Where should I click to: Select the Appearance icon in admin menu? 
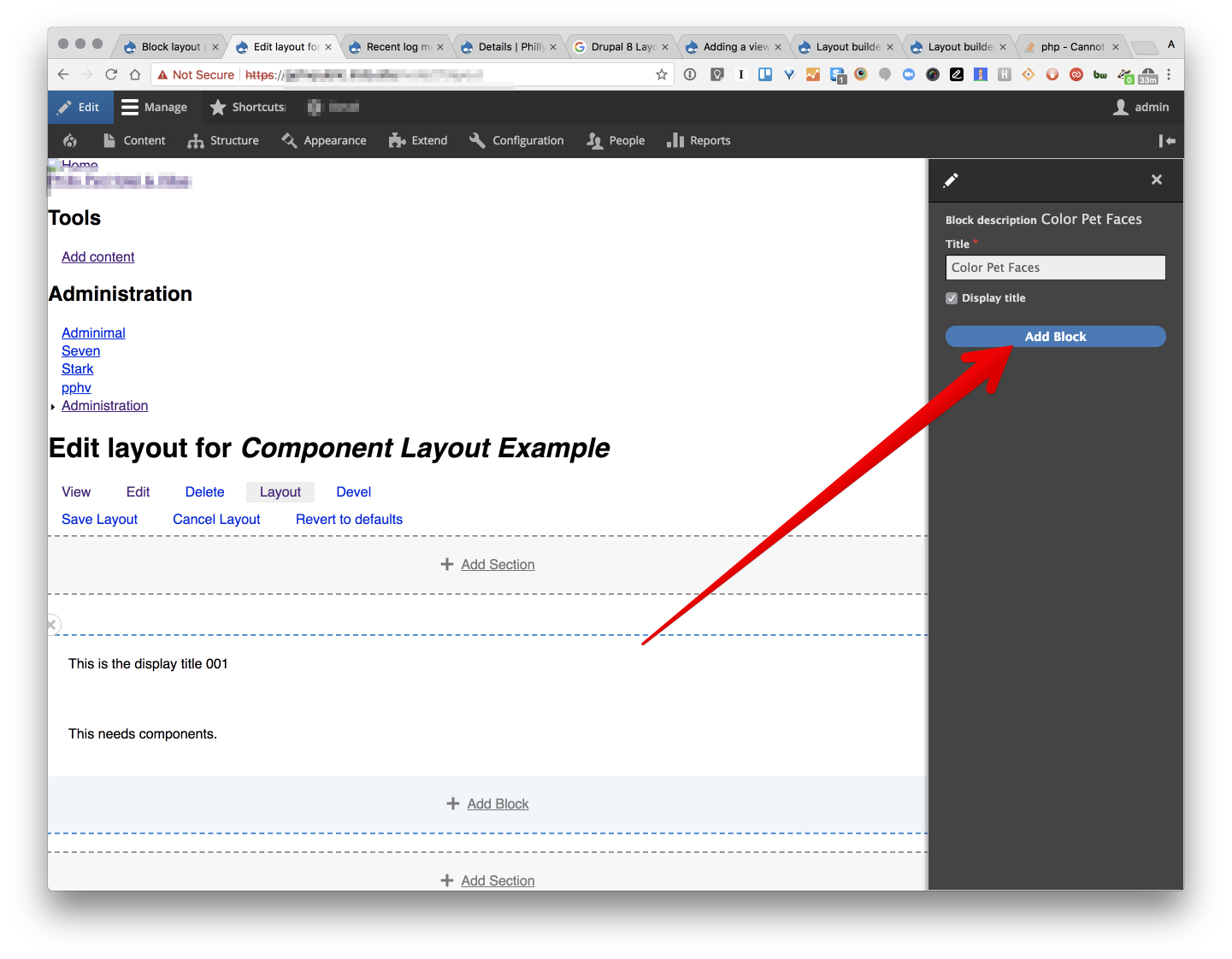[288, 140]
